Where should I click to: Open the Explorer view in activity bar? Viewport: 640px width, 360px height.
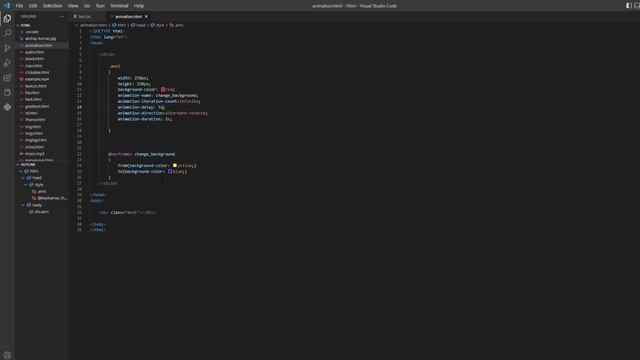coord(7,18)
